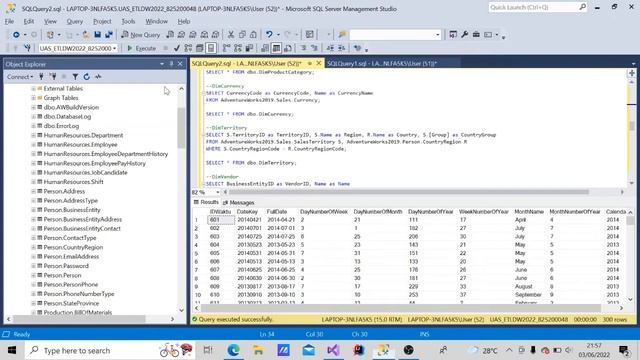Click Display Estimated Execution Plan icon
Screen dimensions: 640x360
[188, 48]
